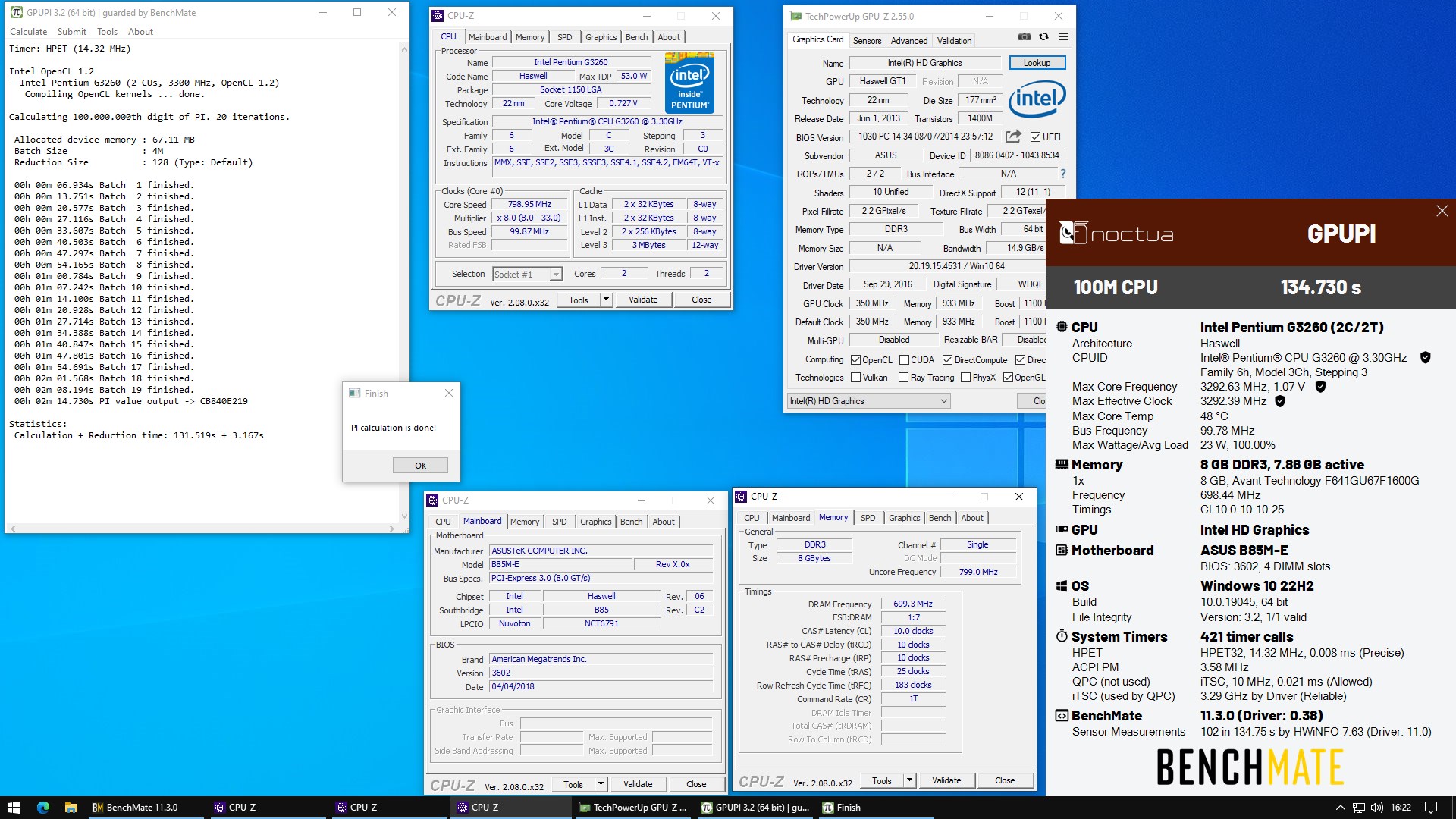
Task: Toggle the Ray Tracing checkbox
Action: 904,378
